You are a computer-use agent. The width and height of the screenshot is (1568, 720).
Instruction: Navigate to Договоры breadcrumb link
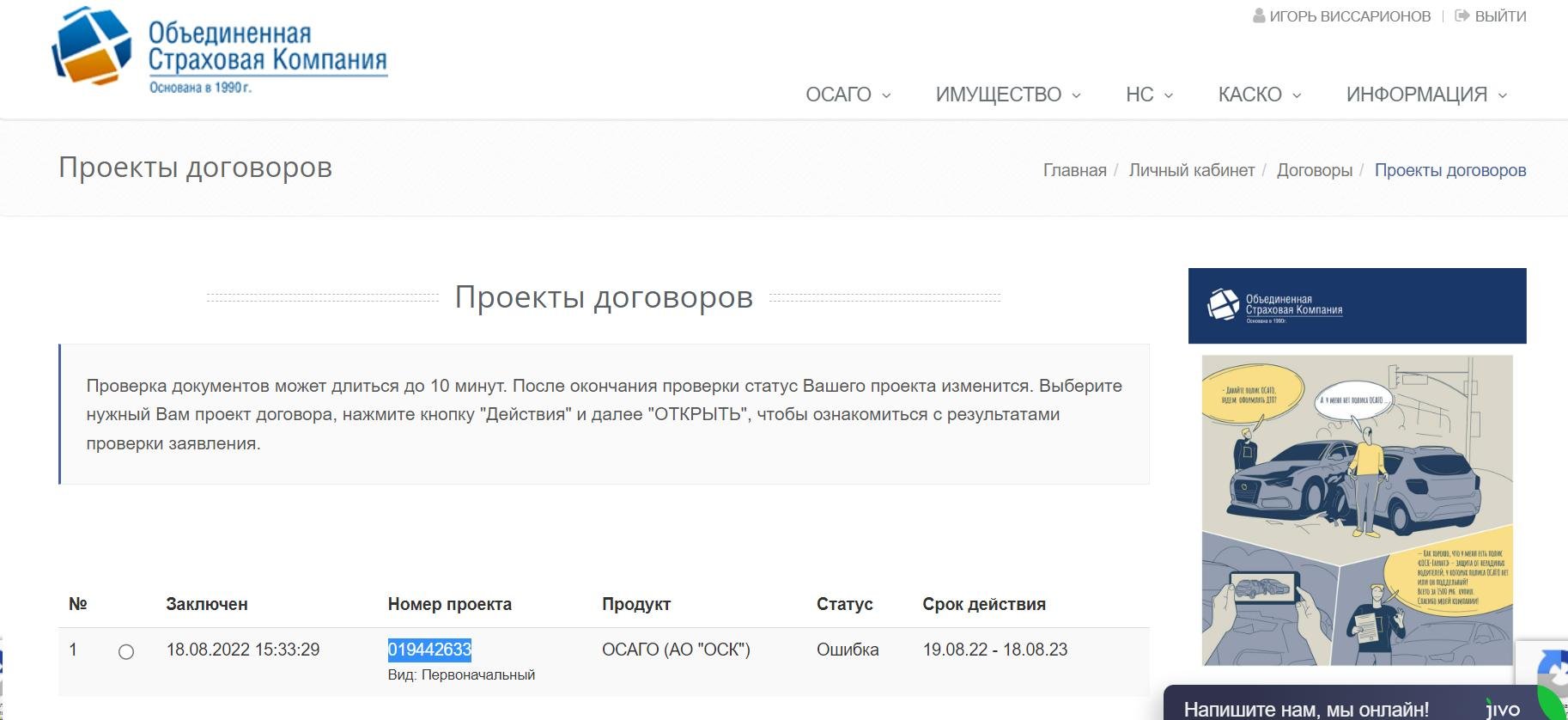coord(1314,170)
